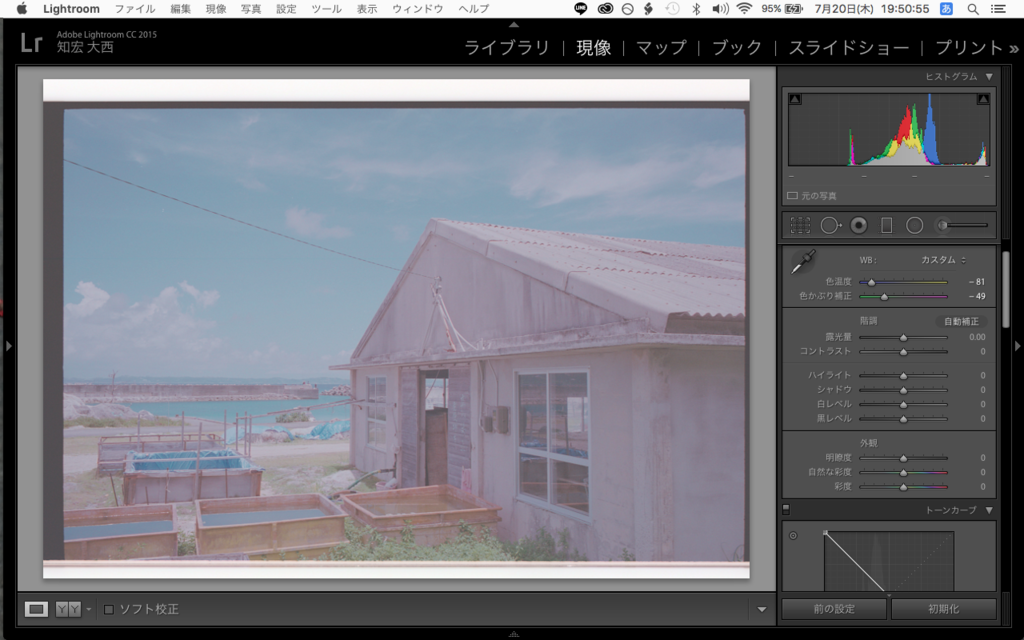Collapse the トーンカーブ panel

coord(989,510)
